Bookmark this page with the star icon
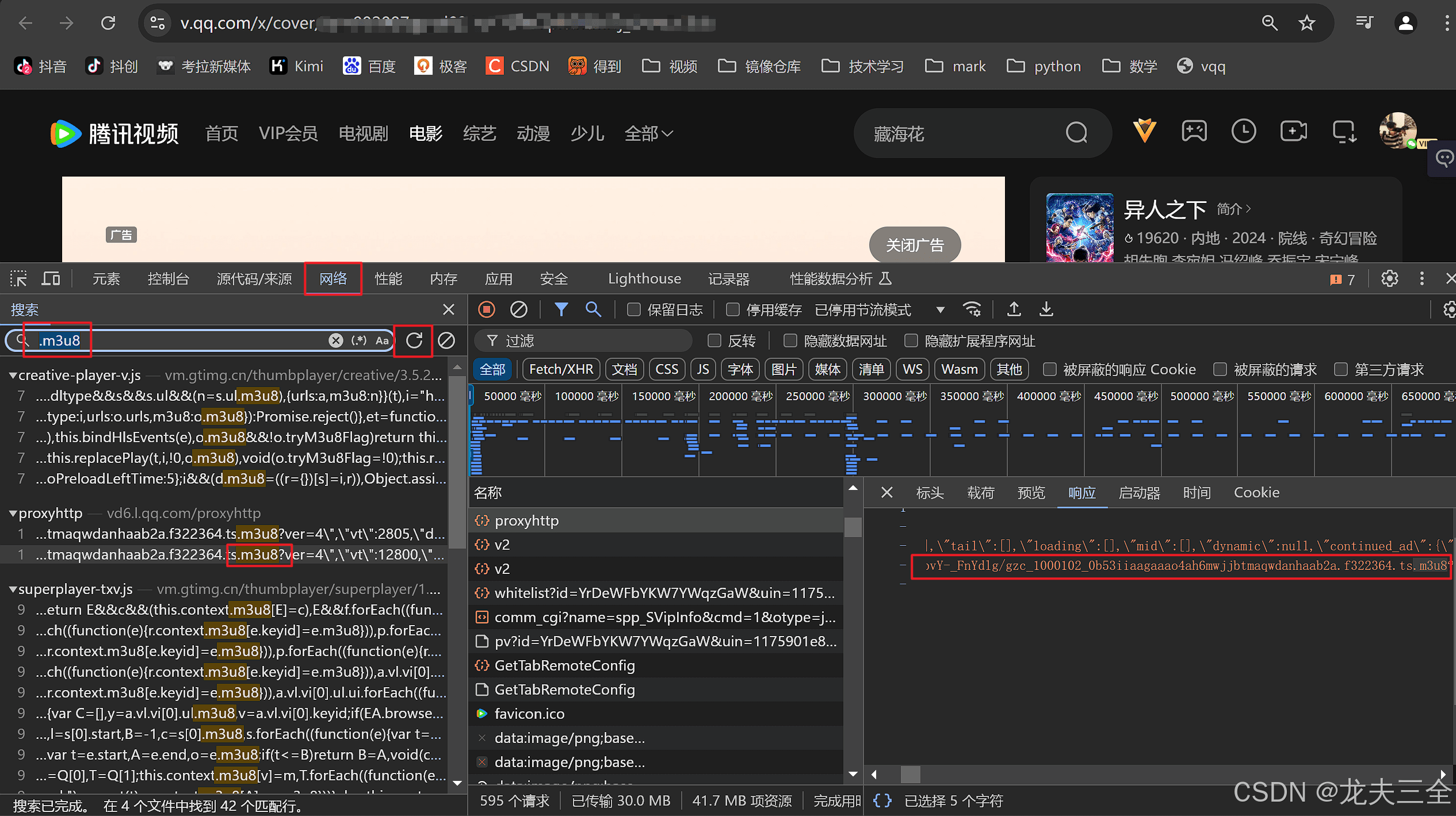The width and height of the screenshot is (1456, 816). coord(1307,23)
